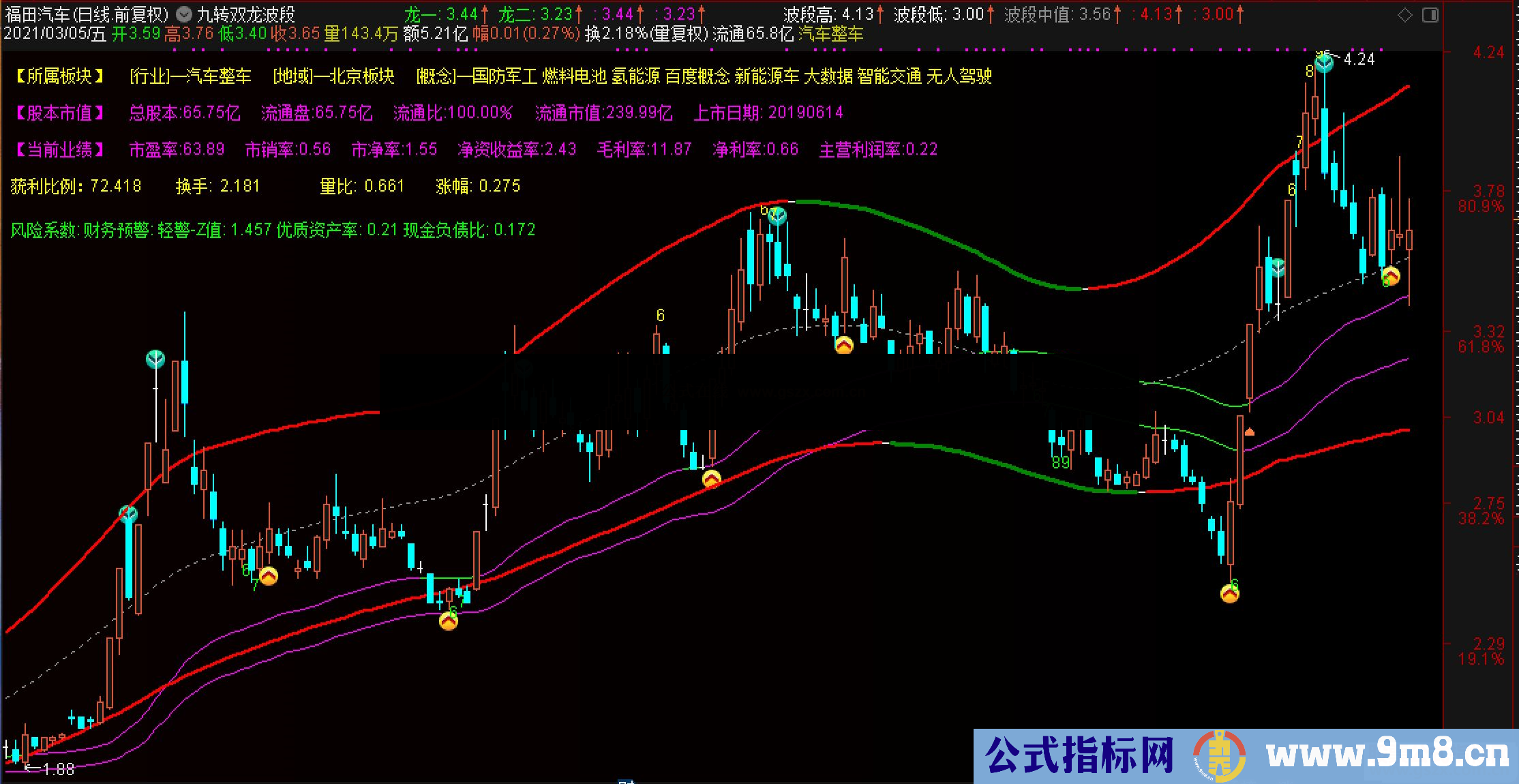Click the hollow diamond icon in the top-right corner
The width and height of the screenshot is (1519, 784).
pyautogui.click(x=1404, y=14)
